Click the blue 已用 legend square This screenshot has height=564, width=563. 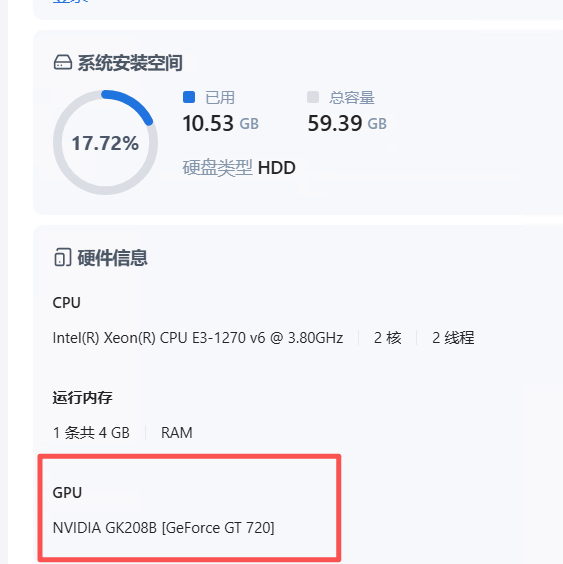[x=189, y=97]
